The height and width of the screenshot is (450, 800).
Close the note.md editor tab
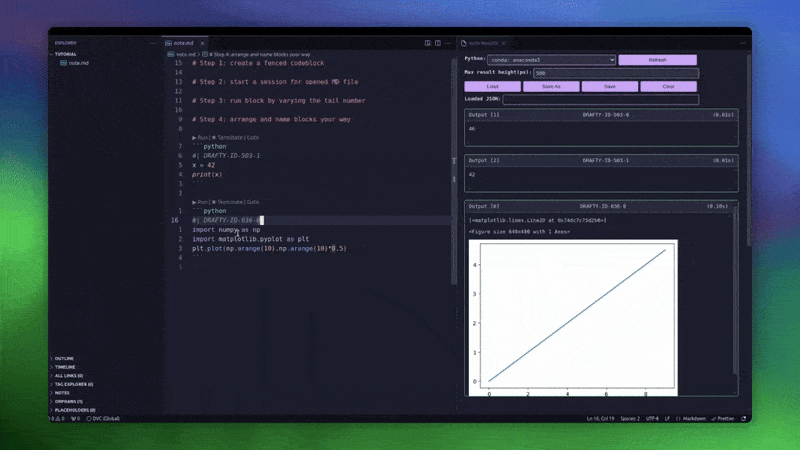click(x=203, y=43)
